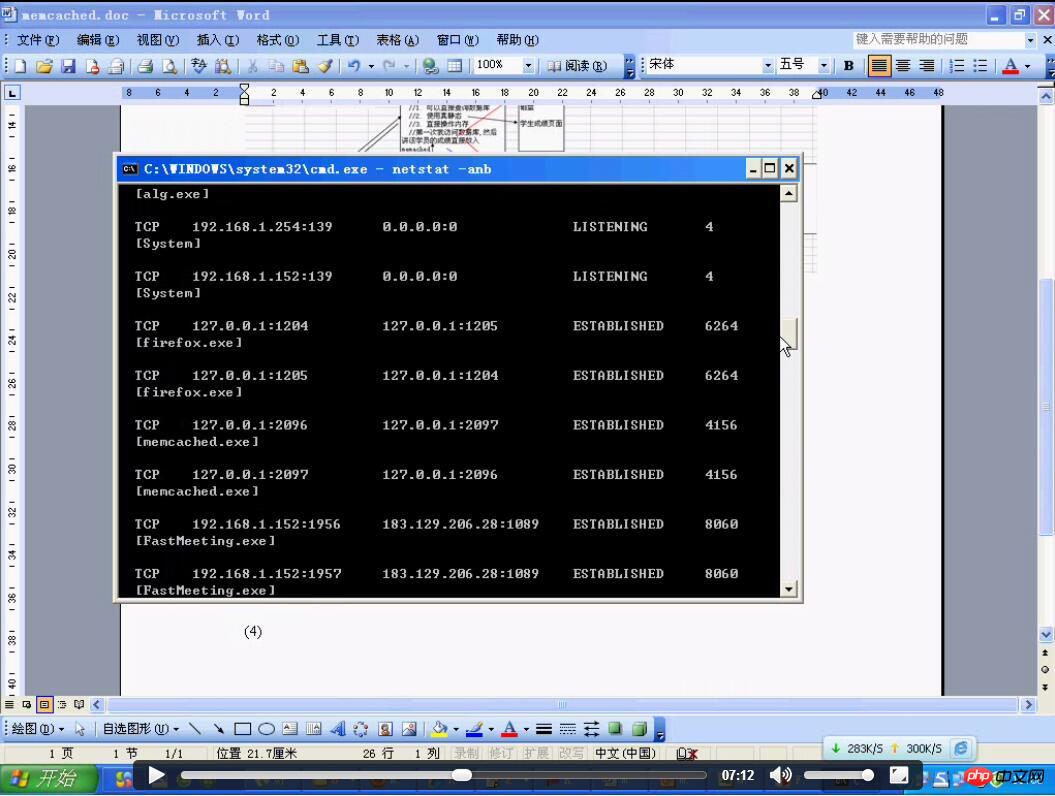Screen dimensions: 1055x796
Task: Open the 表格 Table menu
Action: pos(397,40)
